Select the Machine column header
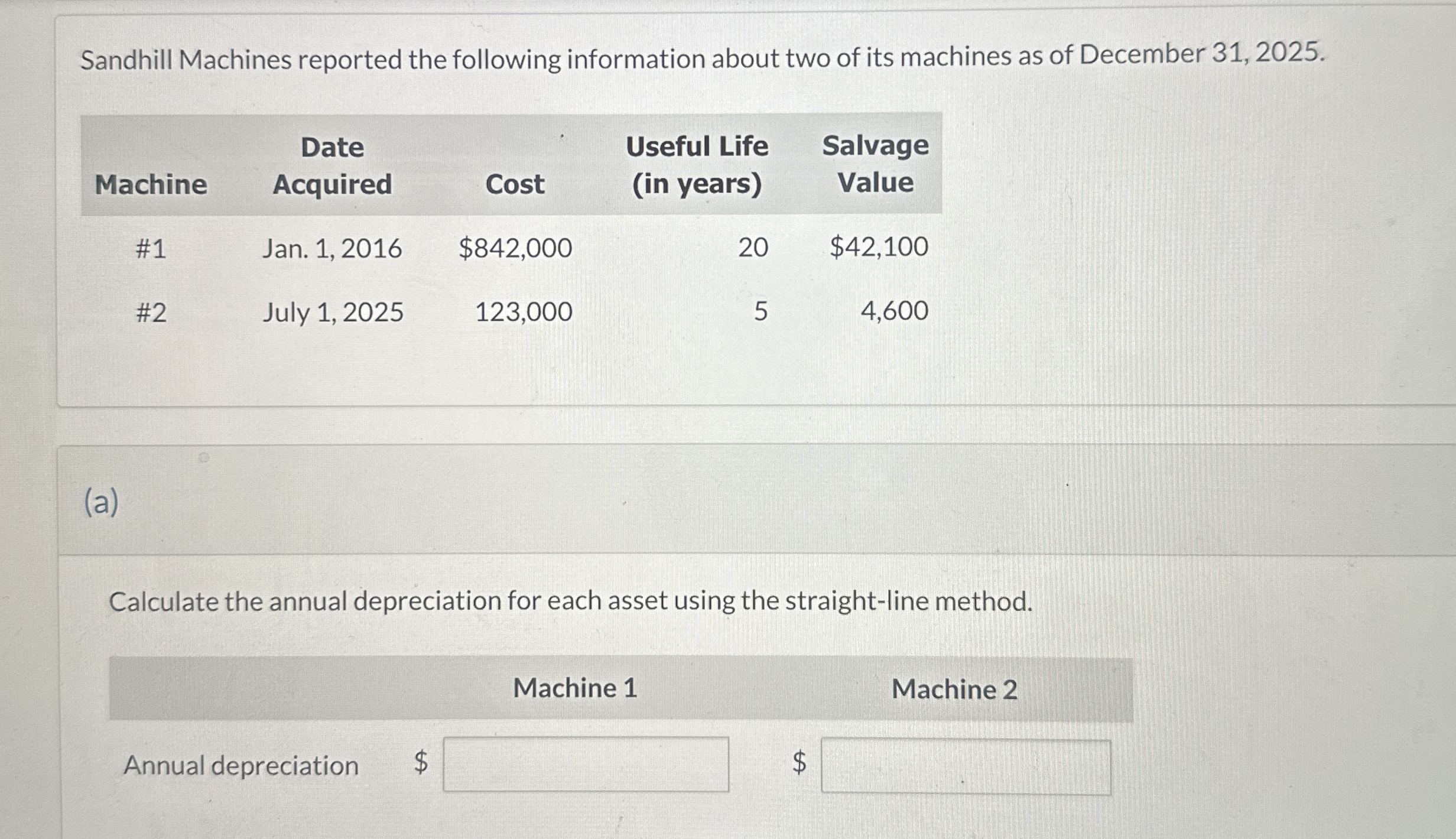The height and width of the screenshot is (839, 1456). [151, 185]
